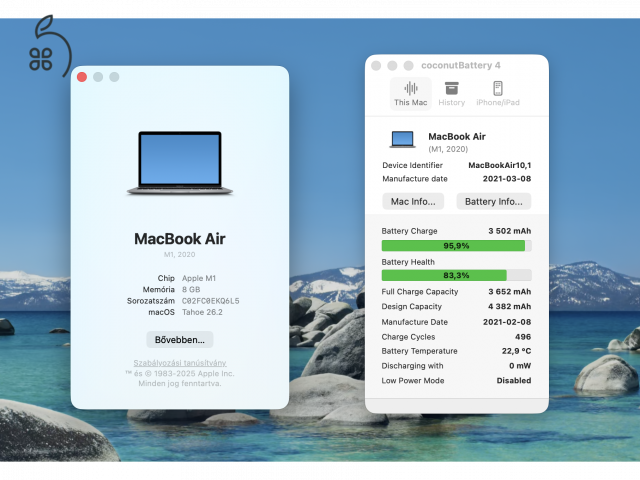Image resolution: width=640 pixels, height=480 pixels.
Task: Click the MacBook Air title in coconutBattery
Action: tap(457, 137)
